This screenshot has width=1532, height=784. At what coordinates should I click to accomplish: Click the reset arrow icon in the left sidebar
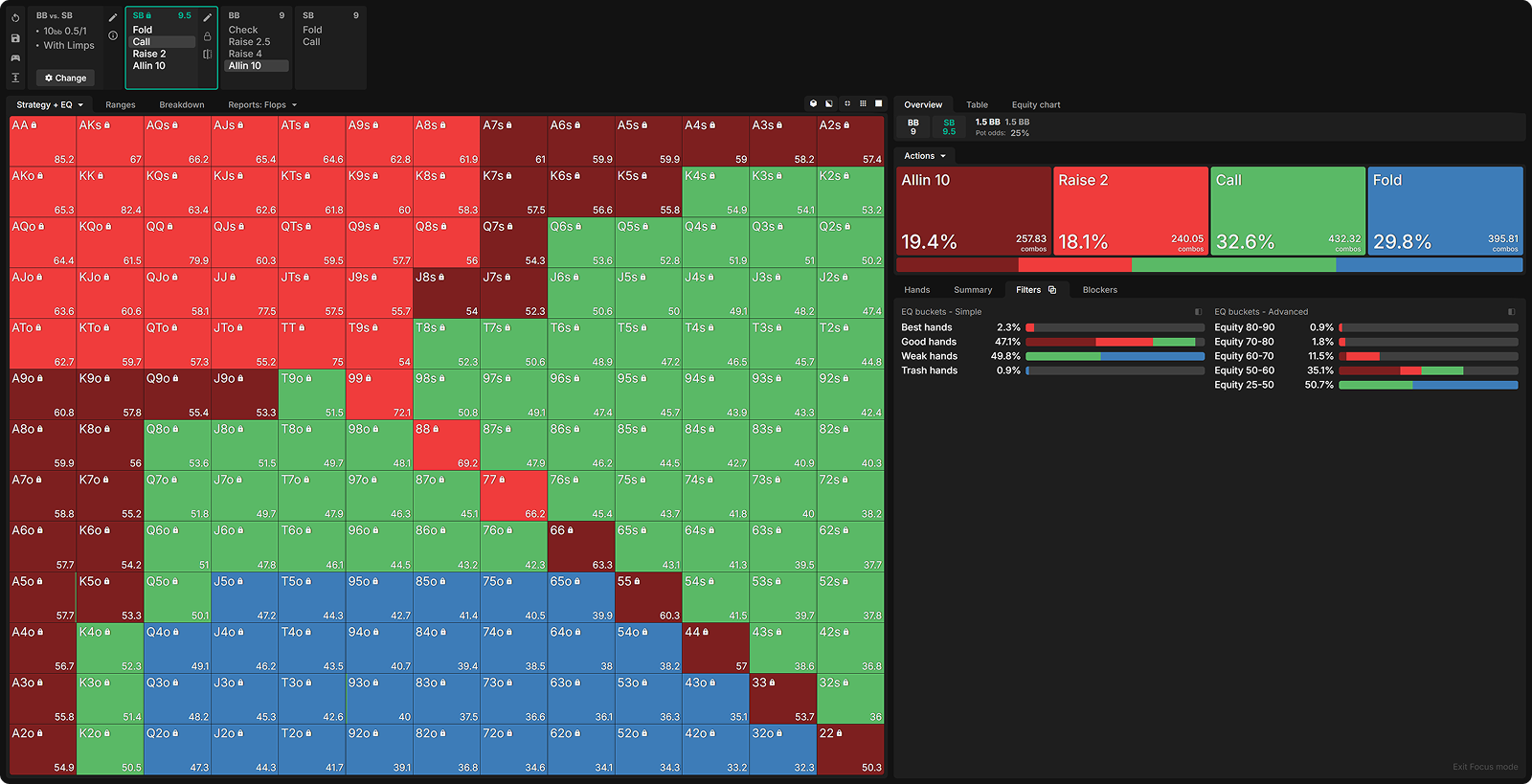[x=15, y=18]
